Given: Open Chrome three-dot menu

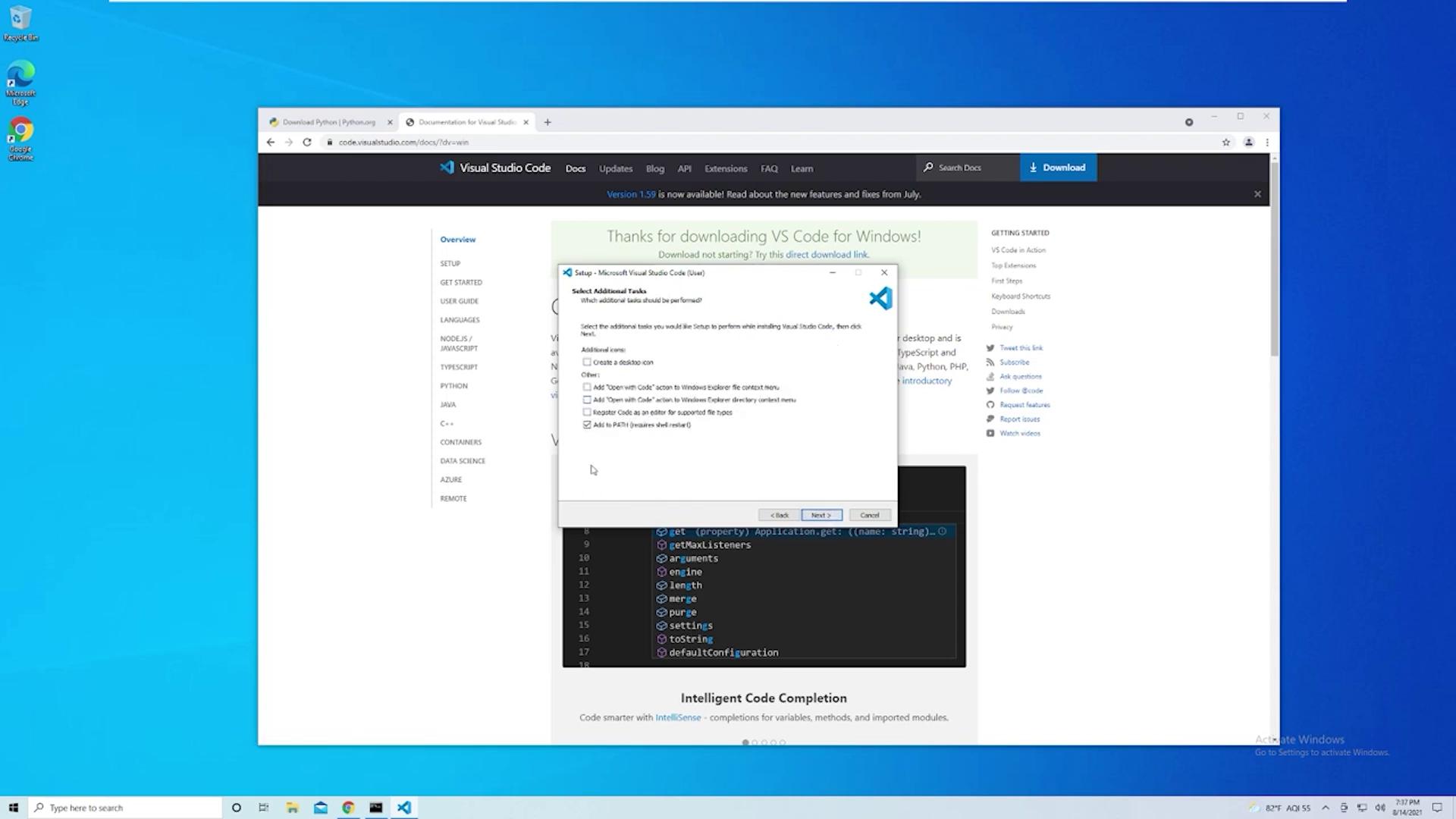Looking at the screenshot, I should (x=1267, y=142).
